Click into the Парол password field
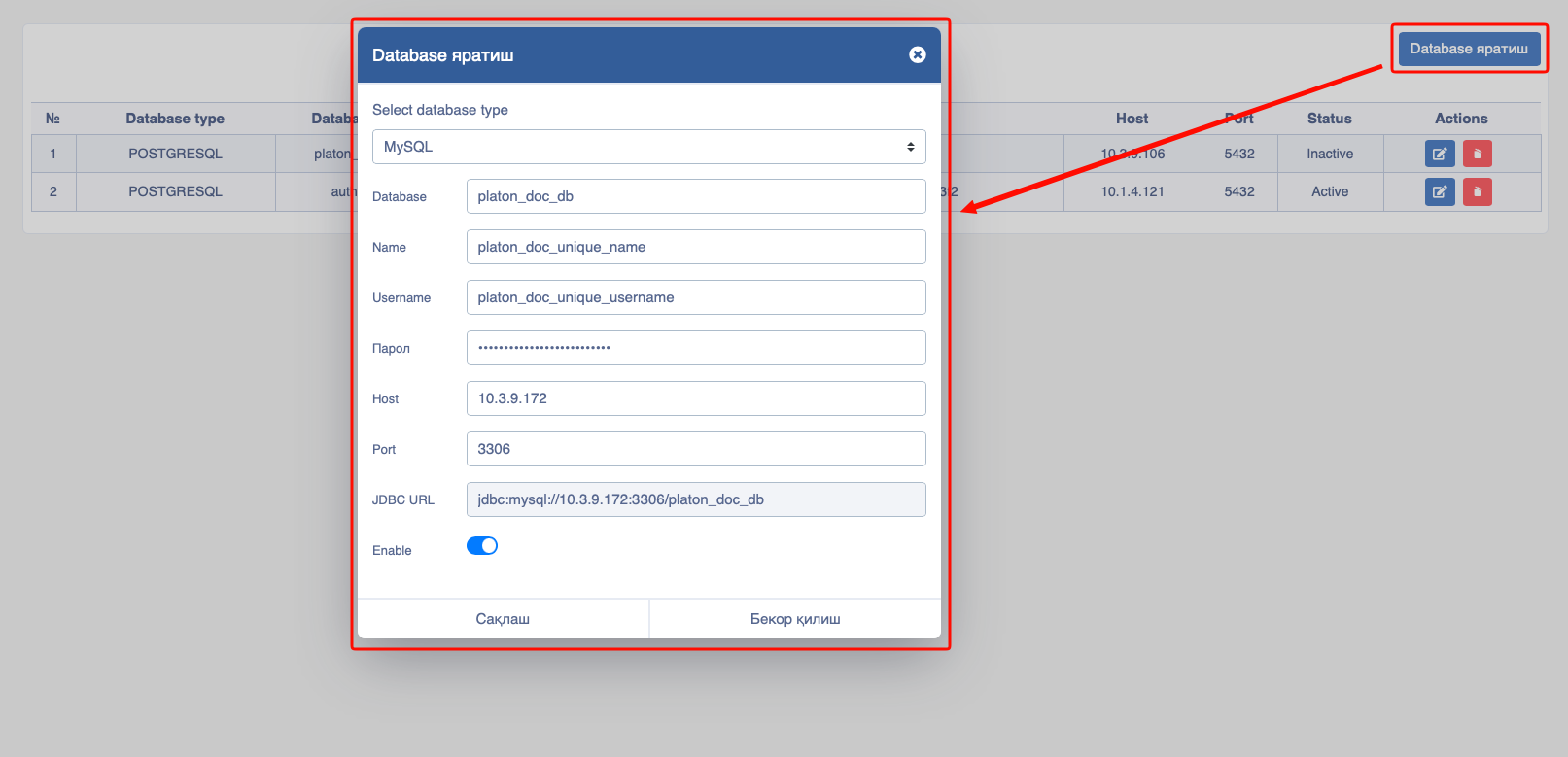The height and width of the screenshot is (757, 1568). pyautogui.click(x=696, y=348)
